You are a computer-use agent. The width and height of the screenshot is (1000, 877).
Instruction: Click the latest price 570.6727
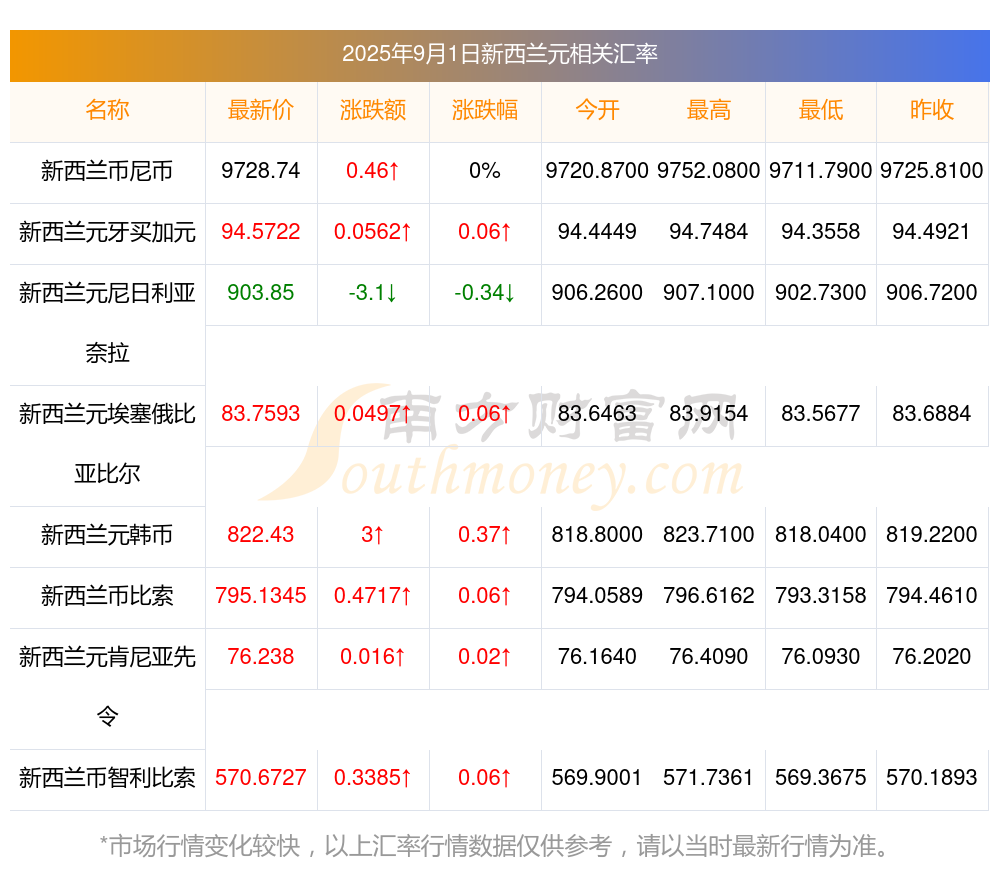[x=261, y=778]
